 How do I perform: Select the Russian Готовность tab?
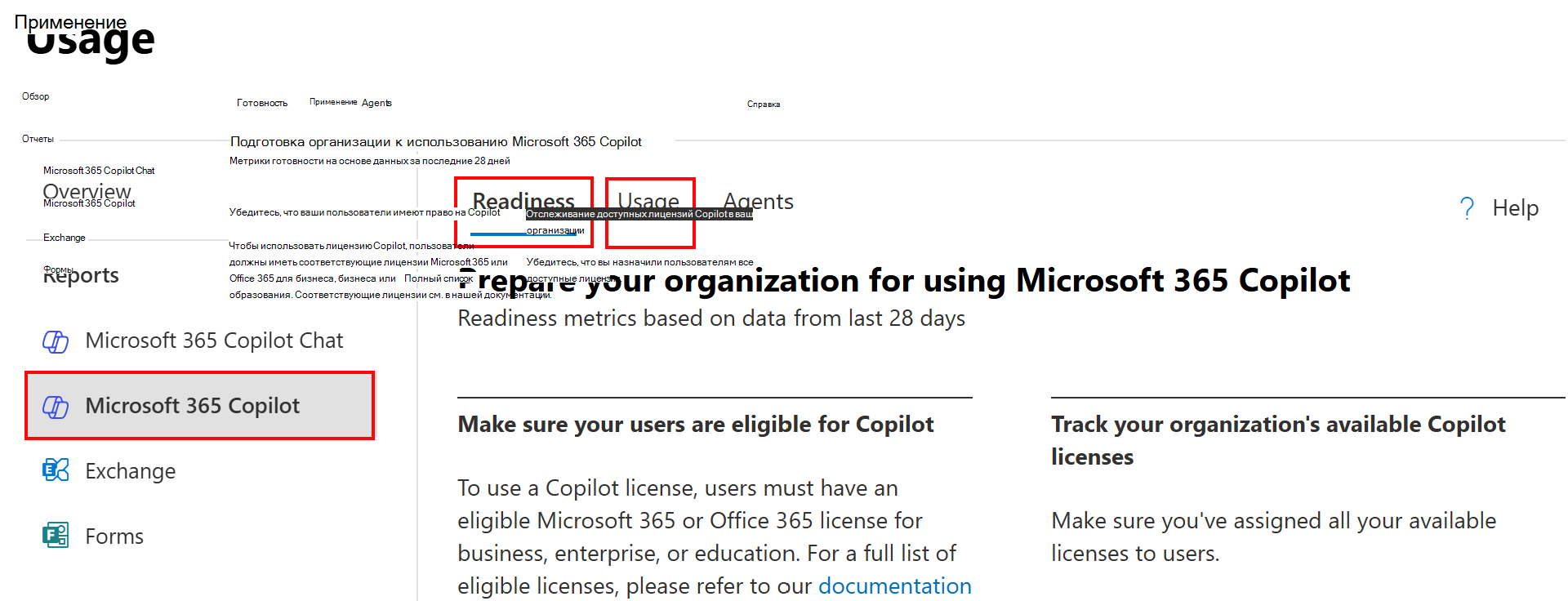[262, 103]
